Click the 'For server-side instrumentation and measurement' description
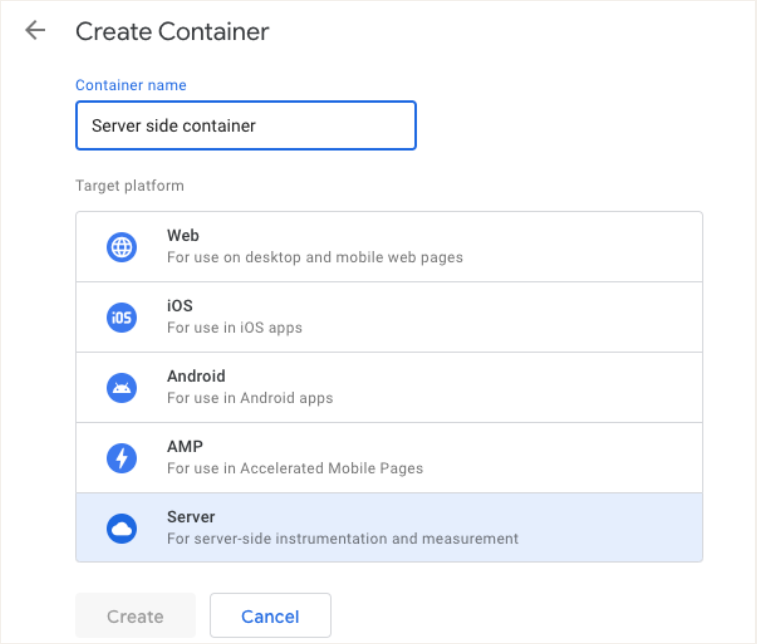Image resolution: width=757 pixels, height=644 pixels. coord(342,538)
